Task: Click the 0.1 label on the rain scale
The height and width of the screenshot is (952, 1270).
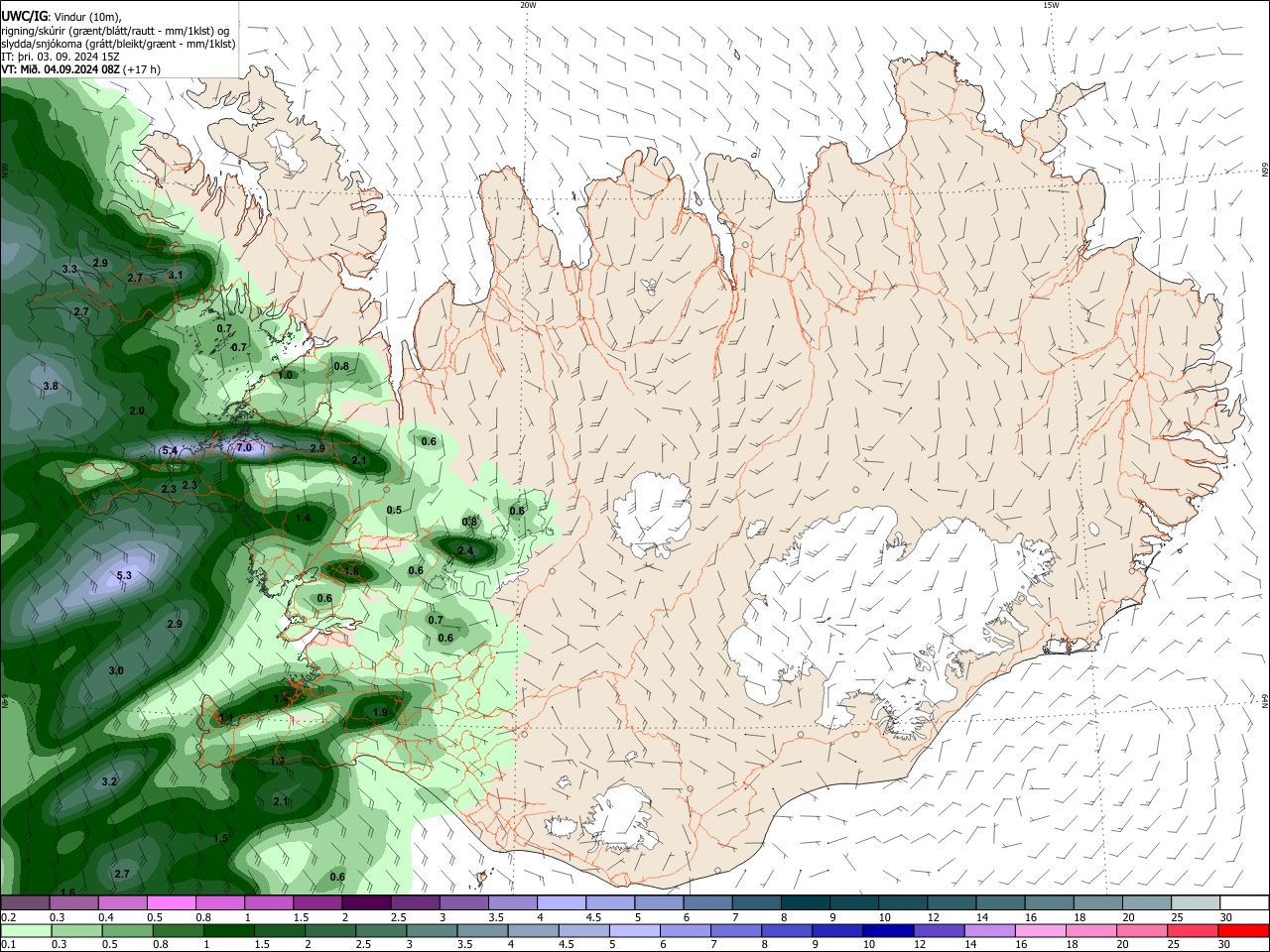Action: [x=8, y=944]
